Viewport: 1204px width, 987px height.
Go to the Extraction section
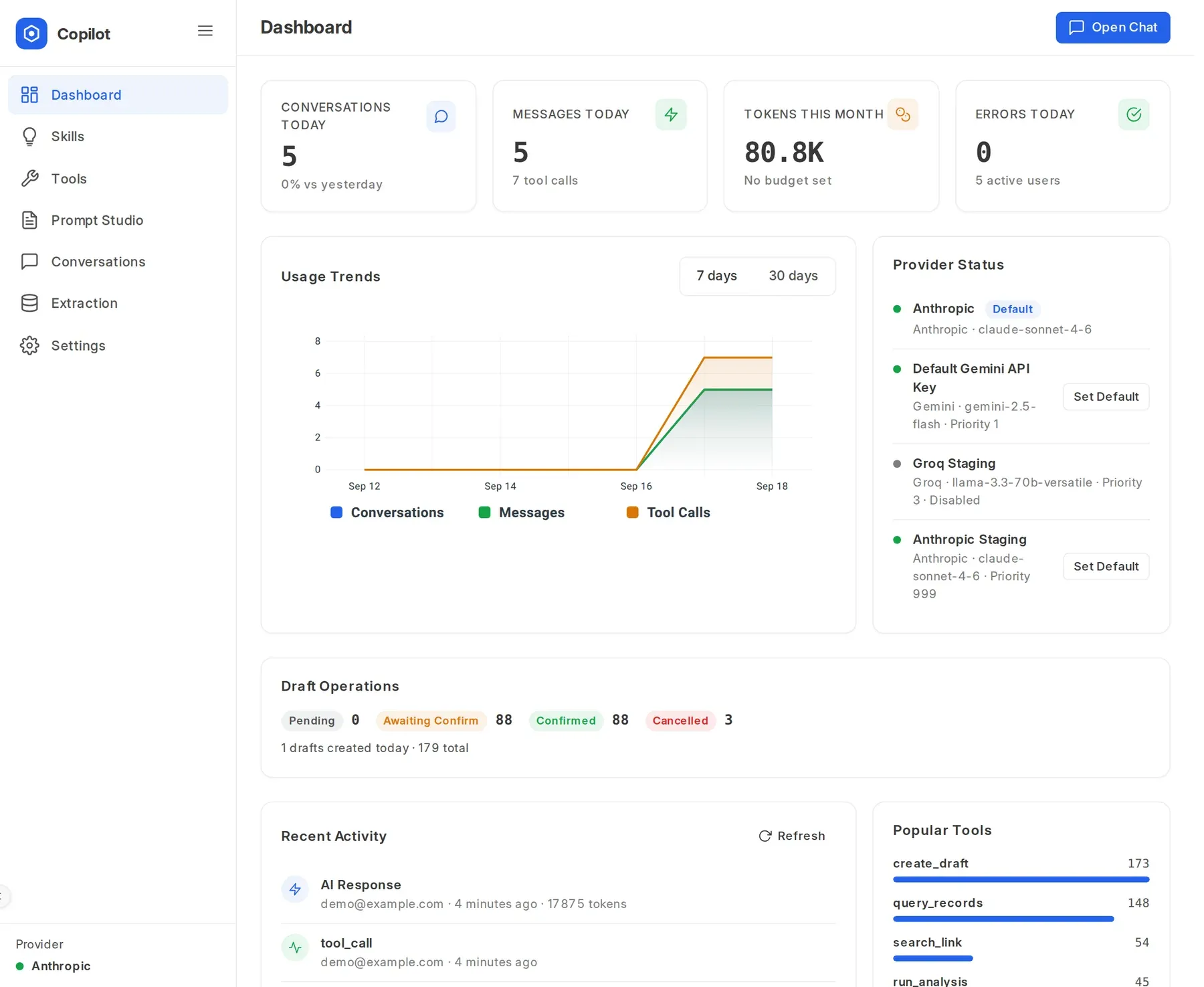[118, 303]
